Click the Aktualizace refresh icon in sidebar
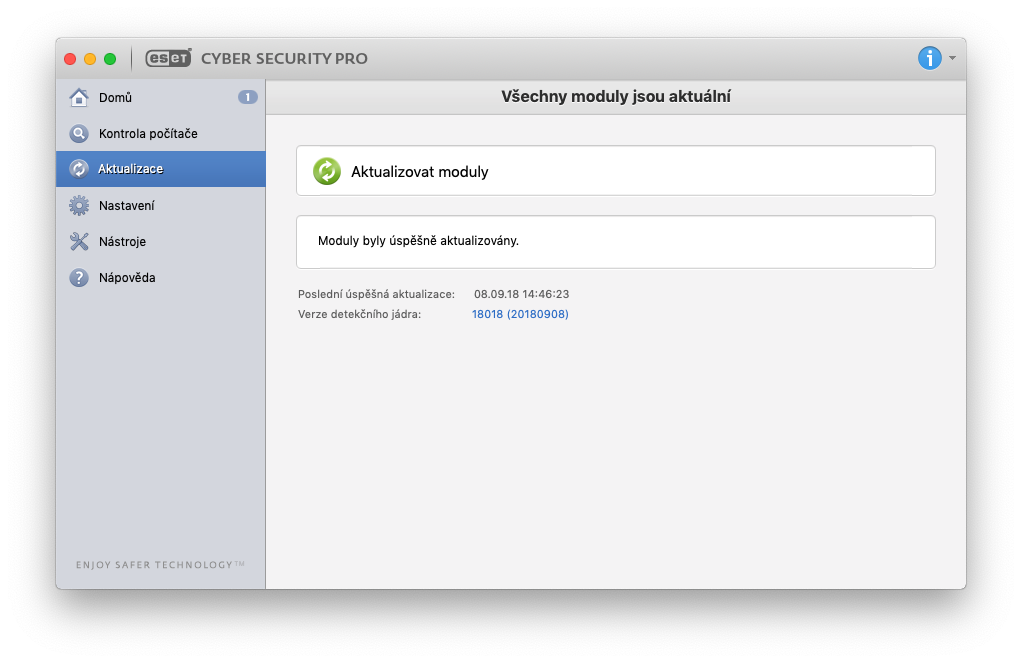1022x663 pixels. pyautogui.click(x=79, y=169)
